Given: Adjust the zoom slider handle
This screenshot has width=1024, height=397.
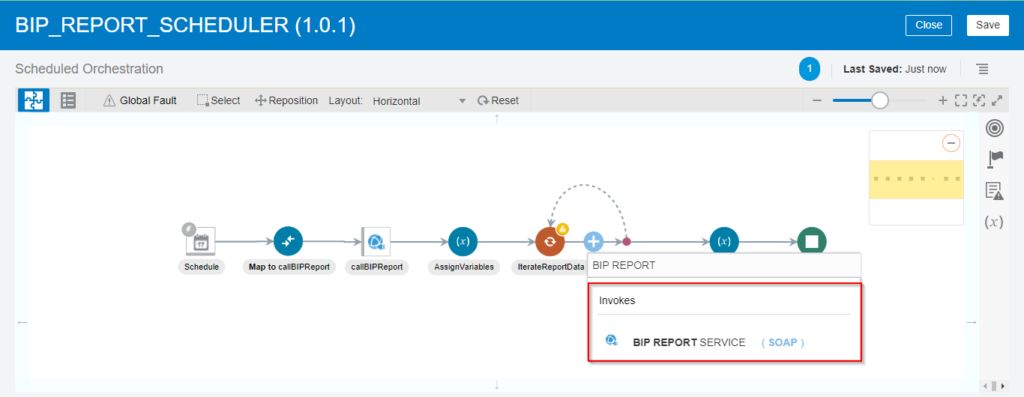Looking at the screenshot, I should pyautogui.click(x=880, y=101).
